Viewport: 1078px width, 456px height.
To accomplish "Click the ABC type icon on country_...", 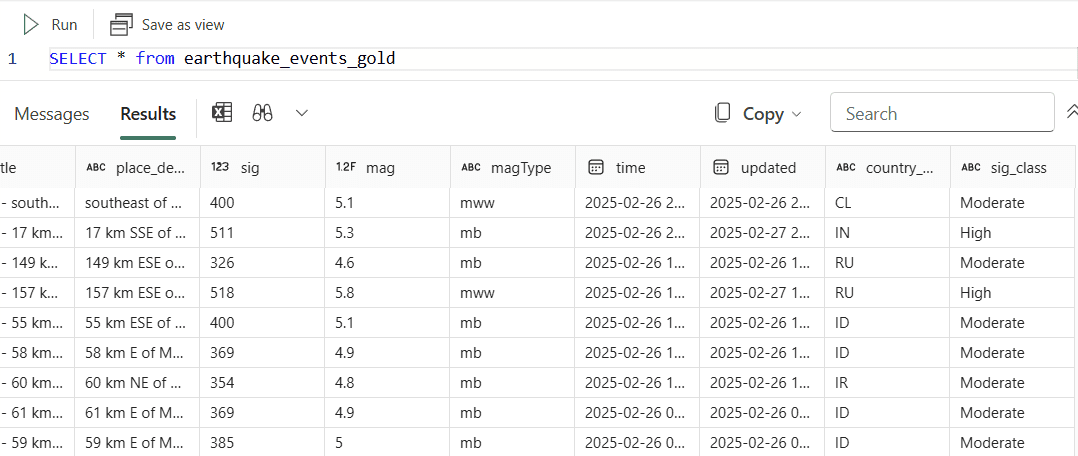I will click(846, 167).
